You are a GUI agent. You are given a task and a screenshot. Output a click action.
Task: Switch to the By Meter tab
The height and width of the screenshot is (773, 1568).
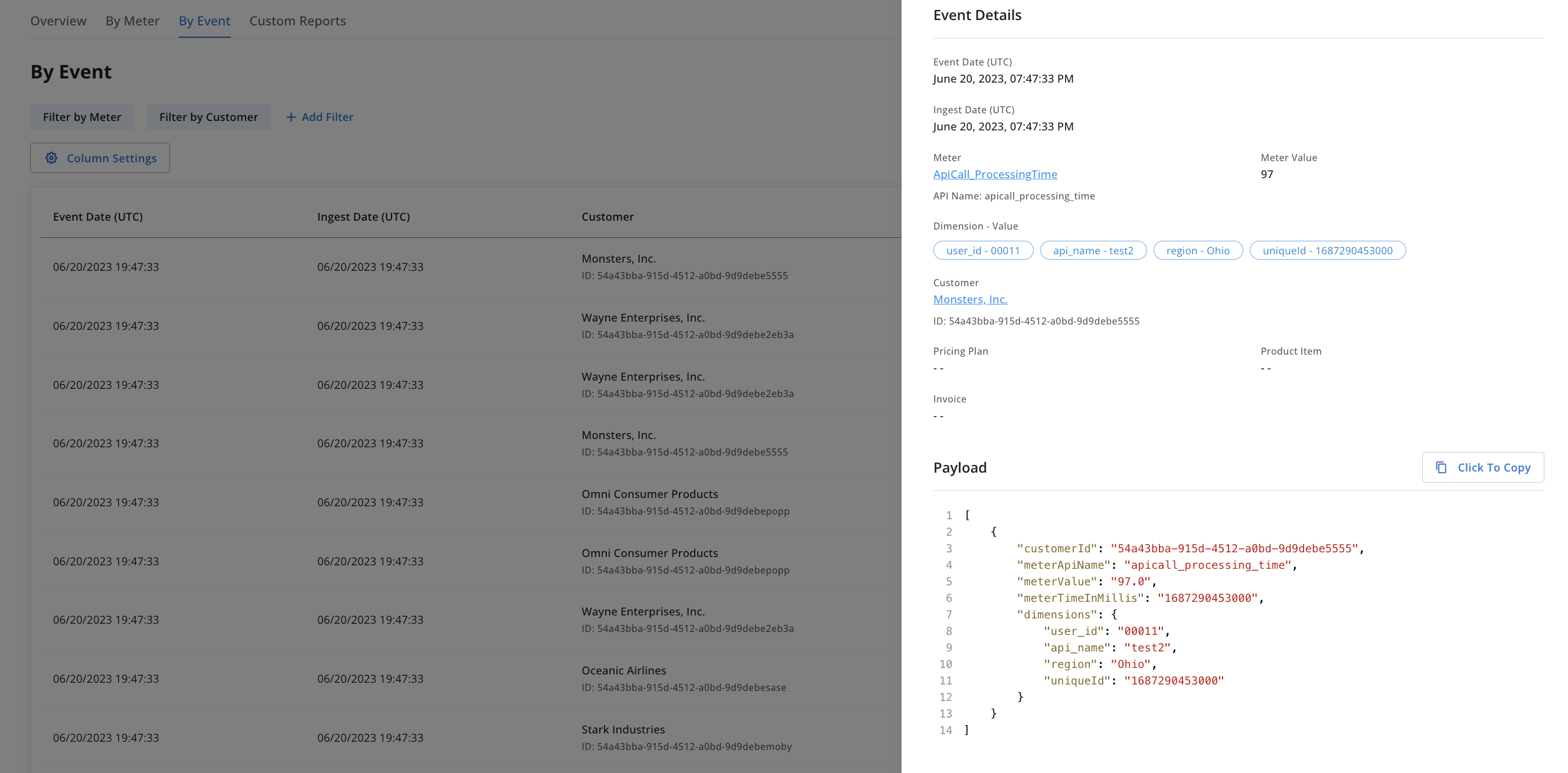pos(132,21)
